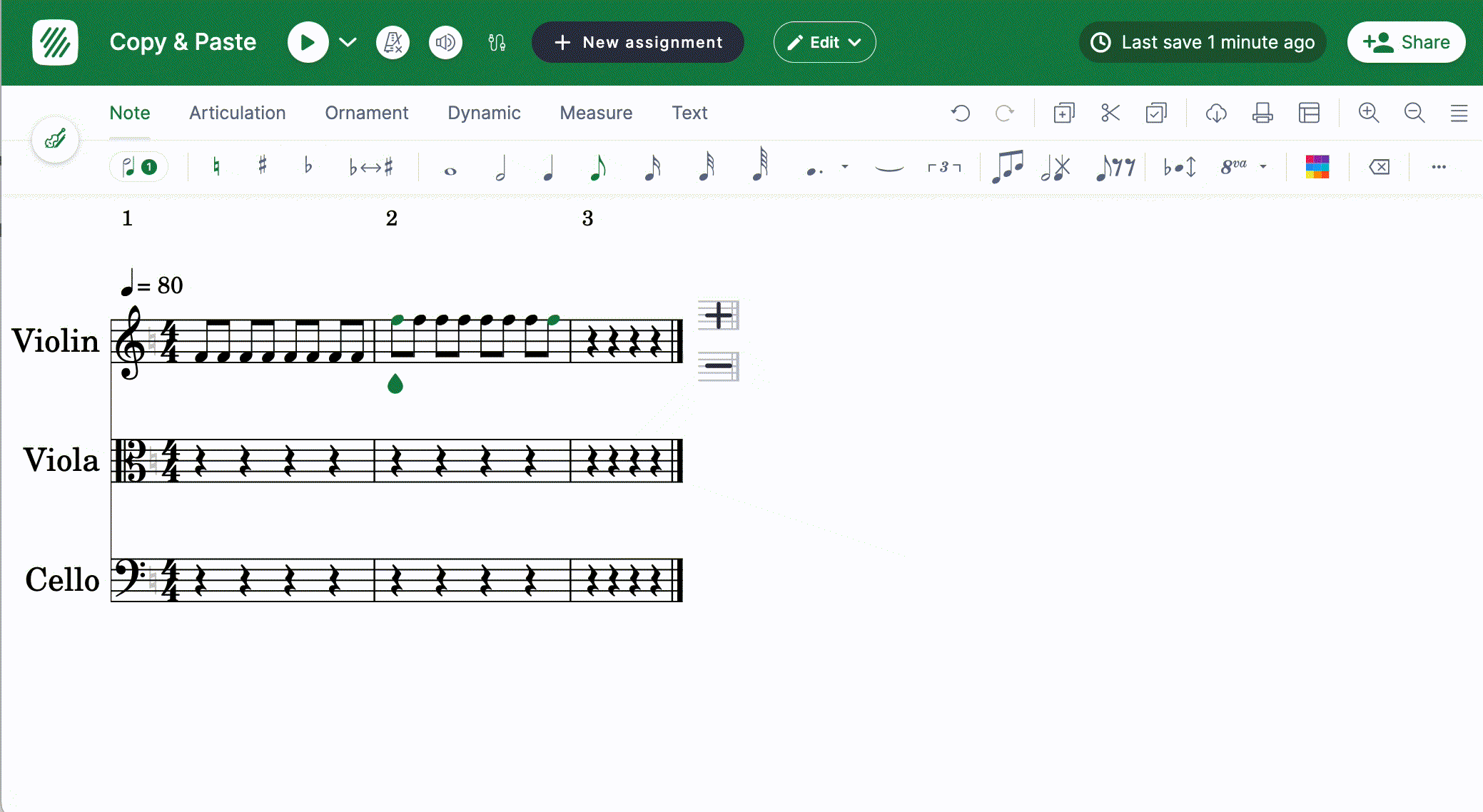Expand playback options chevron beside play button

(x=348, y=42)
